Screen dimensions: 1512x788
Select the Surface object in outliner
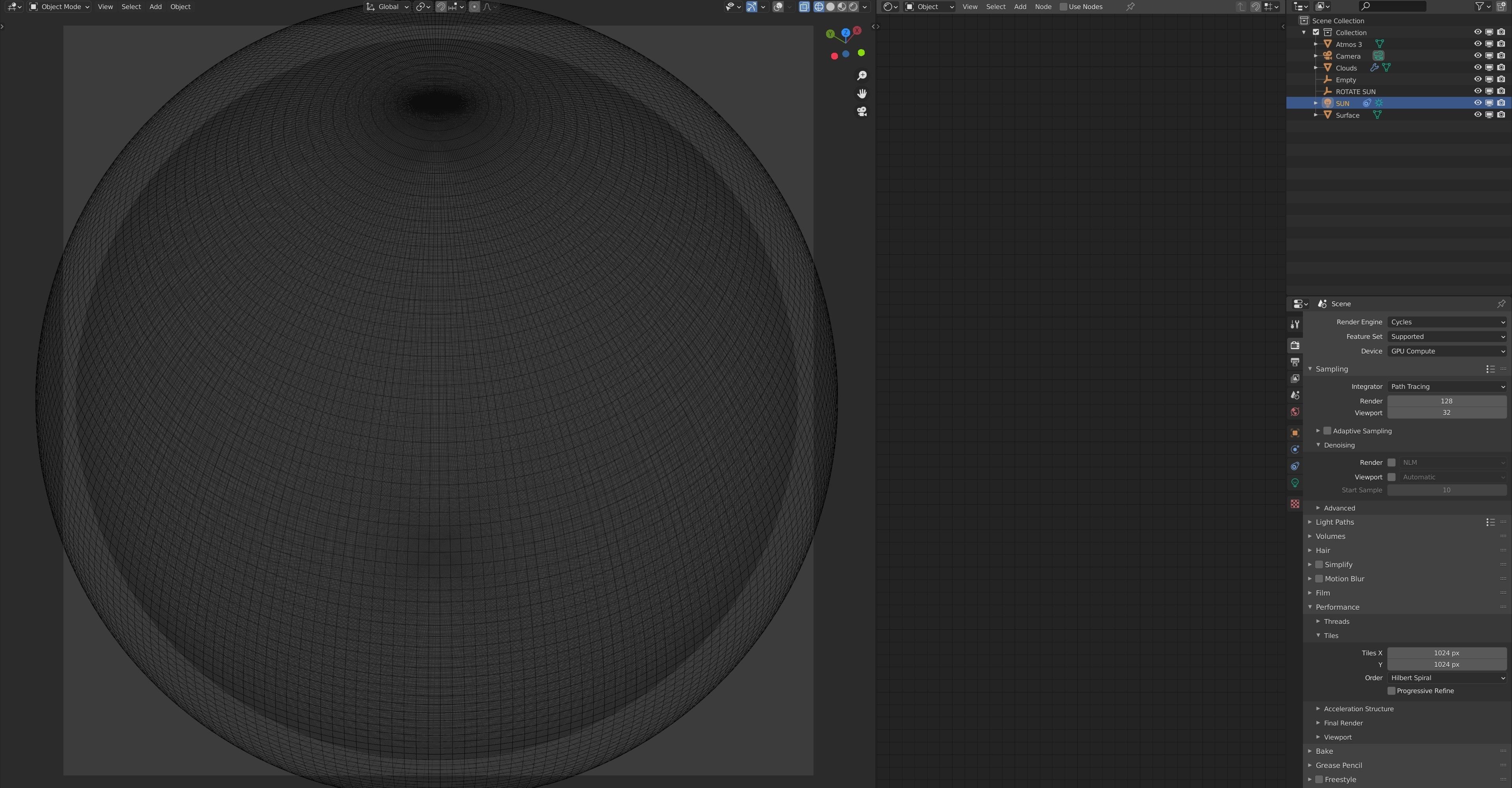point(1347,116)
